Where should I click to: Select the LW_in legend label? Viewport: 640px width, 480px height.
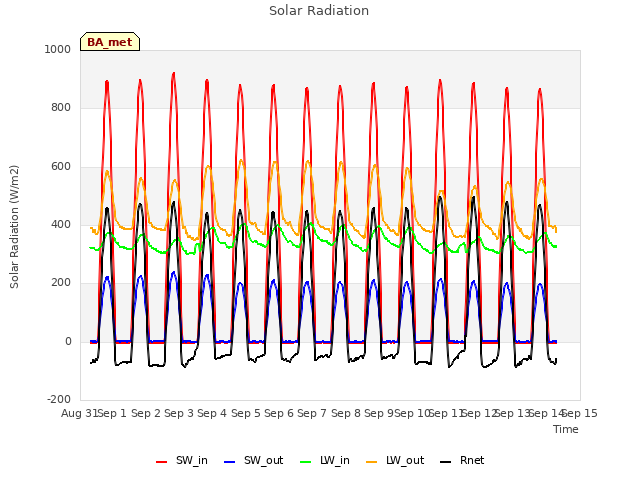pyautogui.click(x=335, y=460)
